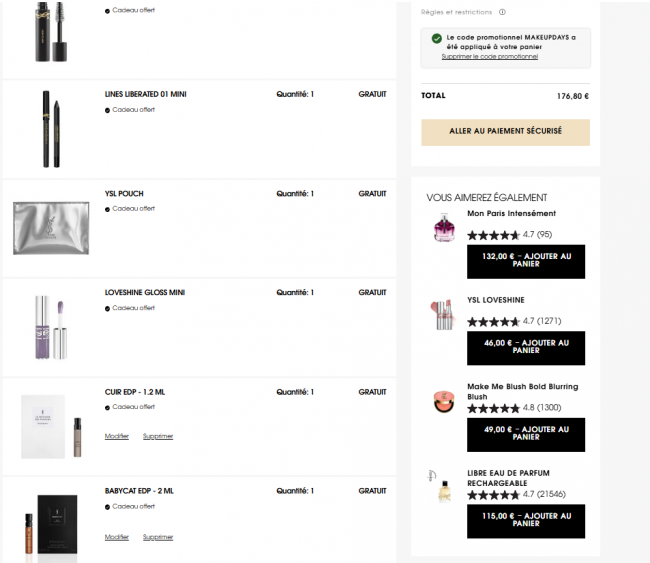Remove the MAKEUPDAYS promo code link
The image size is (650, 563).
[490, 56]
